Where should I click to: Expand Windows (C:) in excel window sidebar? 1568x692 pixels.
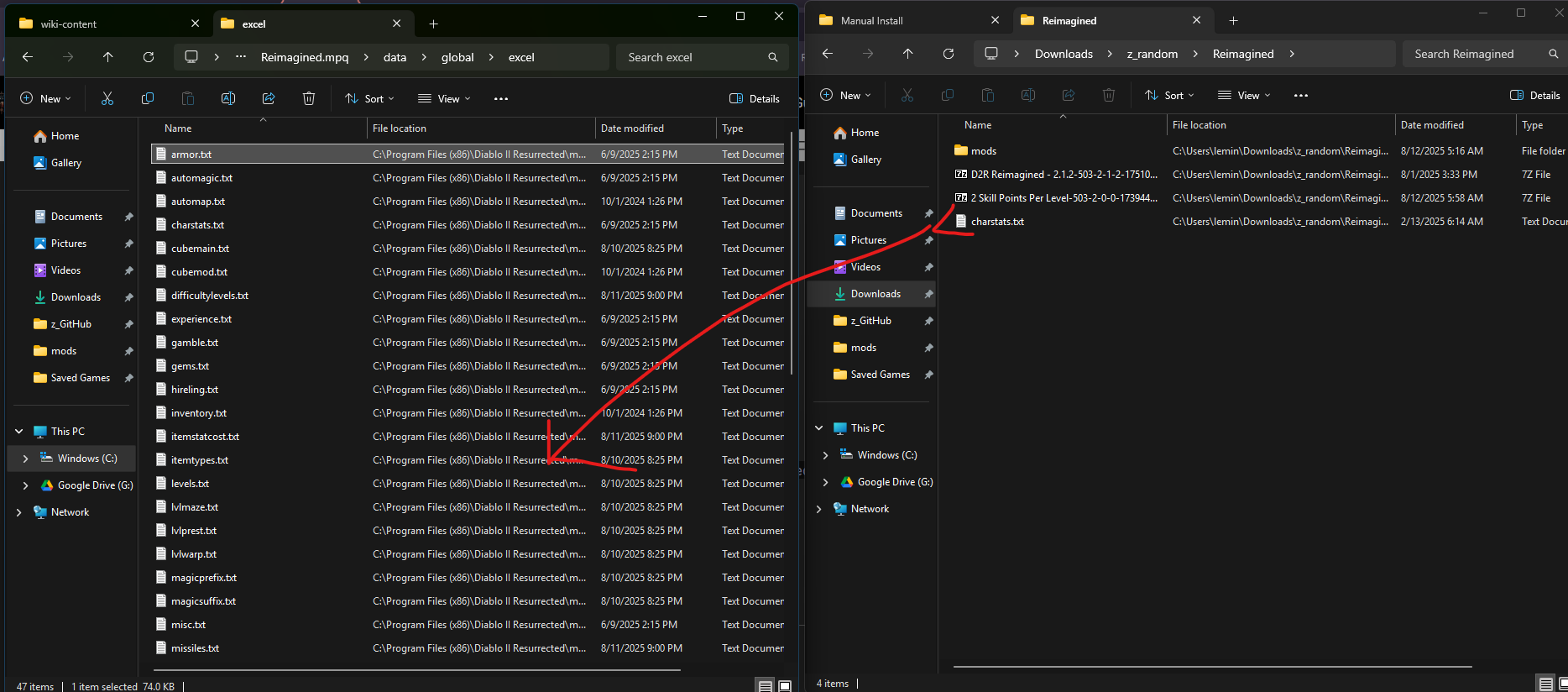click(x=25, y=459)
